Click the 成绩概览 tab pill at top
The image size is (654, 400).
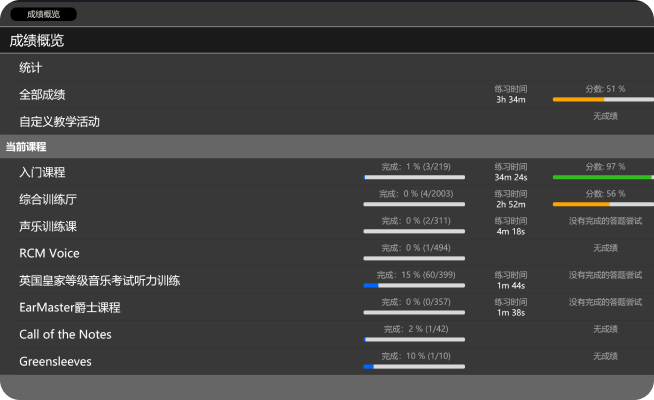coord(42,15)
